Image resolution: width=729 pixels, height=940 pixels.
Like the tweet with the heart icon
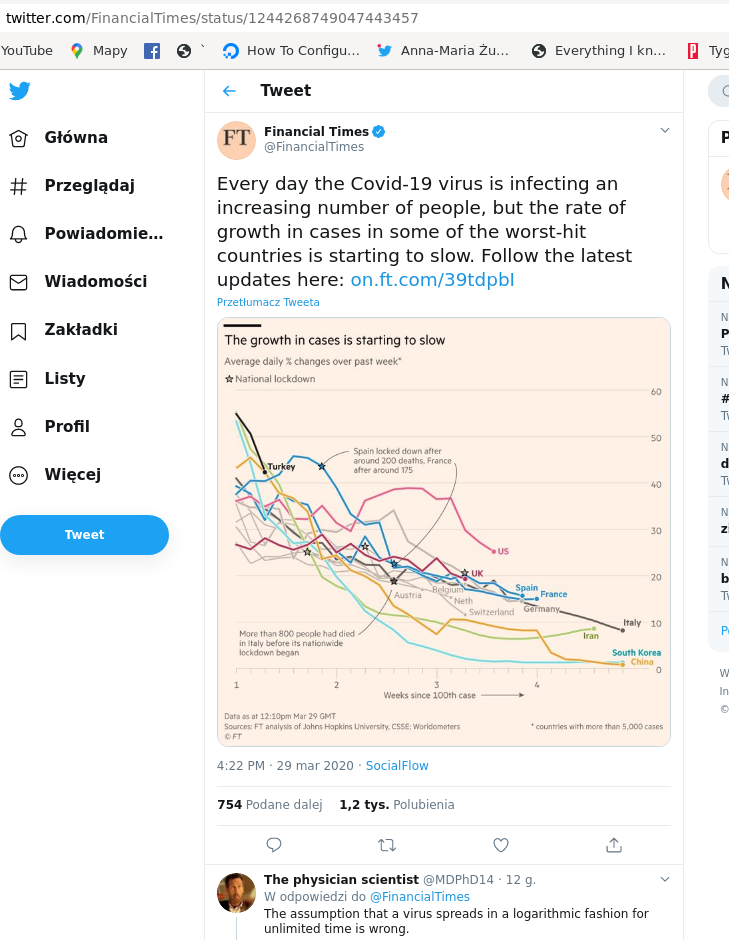click(501, 845)
